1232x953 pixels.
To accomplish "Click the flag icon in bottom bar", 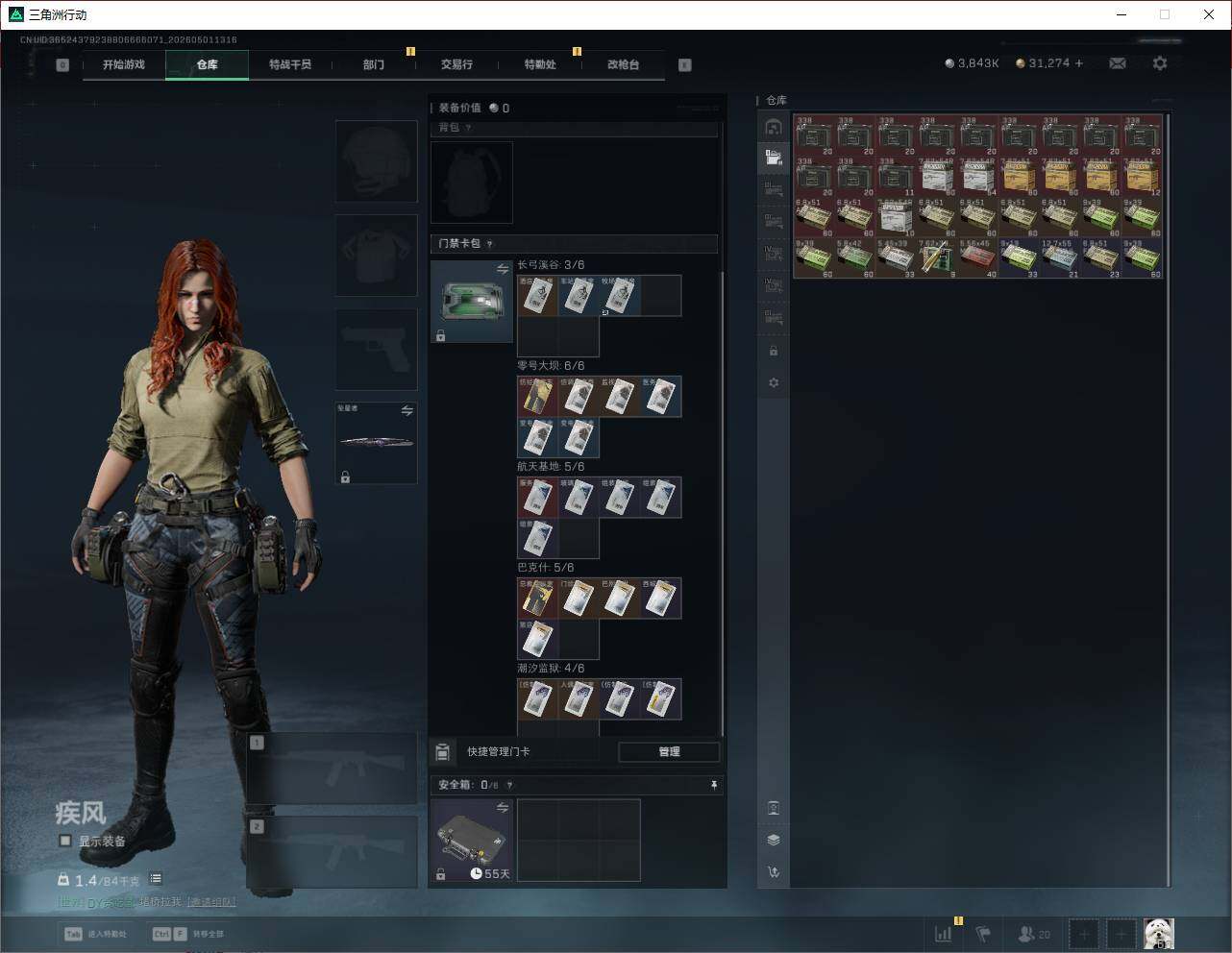I will pyautogui.click(x=983, y=934).
